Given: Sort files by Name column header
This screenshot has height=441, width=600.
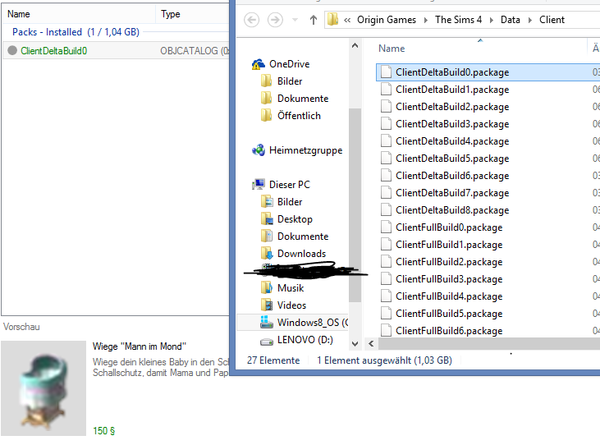Looking at the screenshot, I should (x=391, y=49).
